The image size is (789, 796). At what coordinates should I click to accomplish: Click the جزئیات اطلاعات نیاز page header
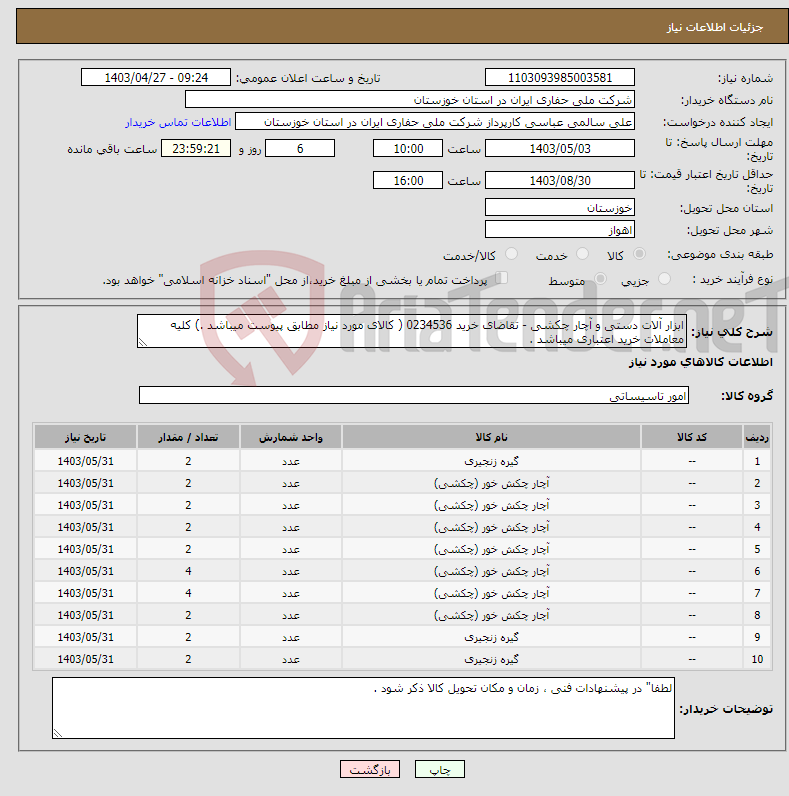pyautogui.click(x=714, y=27)
